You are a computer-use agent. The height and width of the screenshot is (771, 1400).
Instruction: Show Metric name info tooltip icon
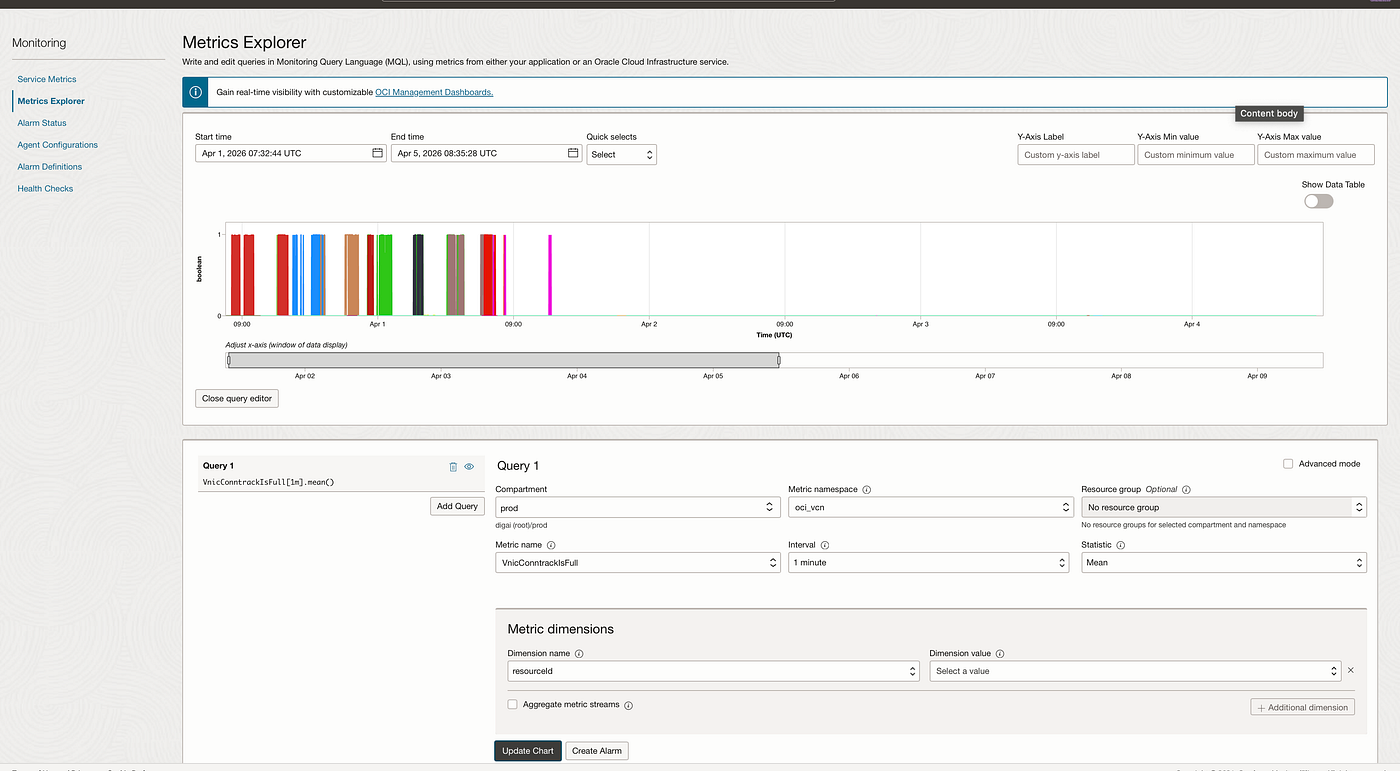551,545
